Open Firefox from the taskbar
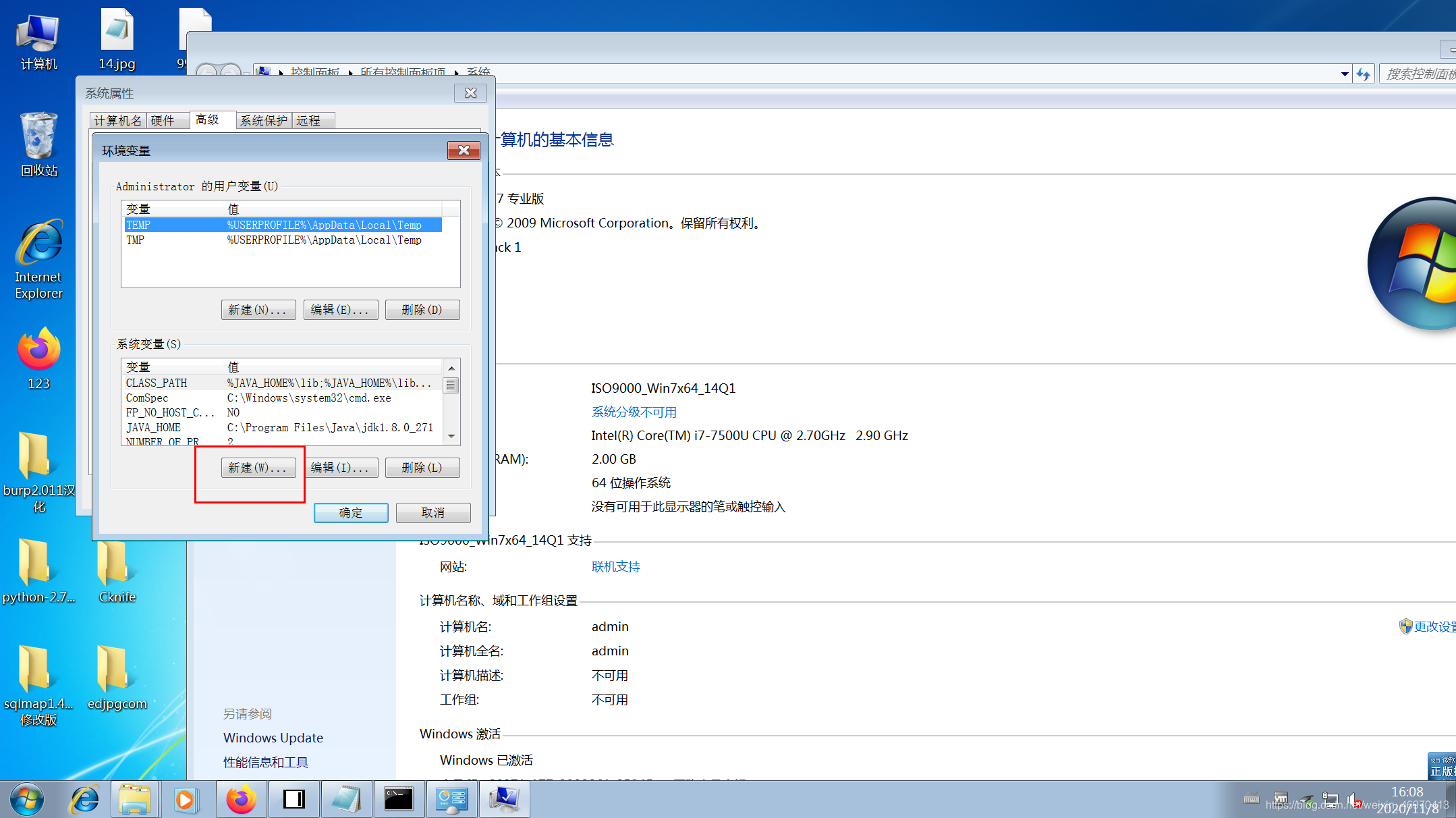 (241, 800)
